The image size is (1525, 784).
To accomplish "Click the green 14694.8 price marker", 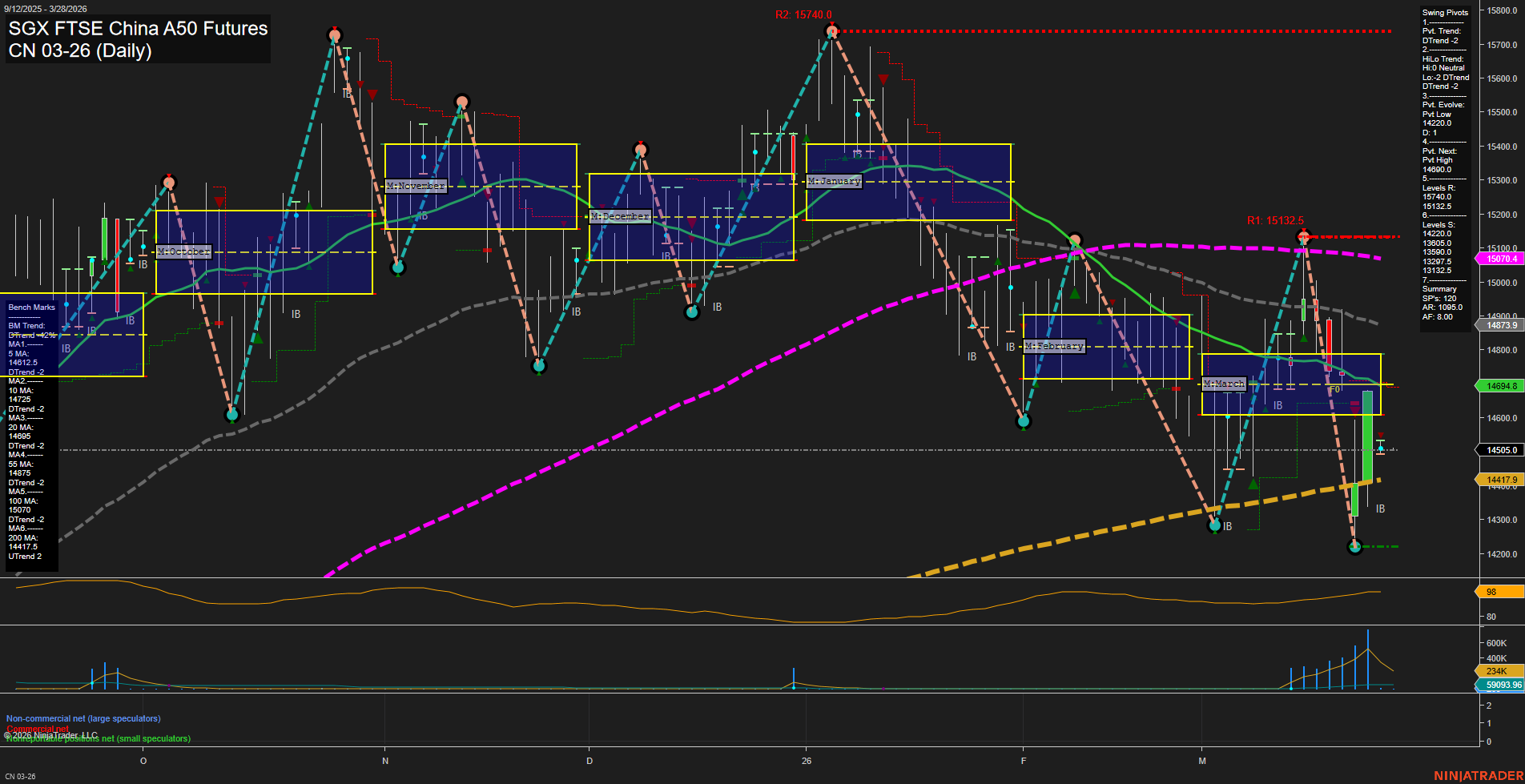I will click(x=1499, y=386).
